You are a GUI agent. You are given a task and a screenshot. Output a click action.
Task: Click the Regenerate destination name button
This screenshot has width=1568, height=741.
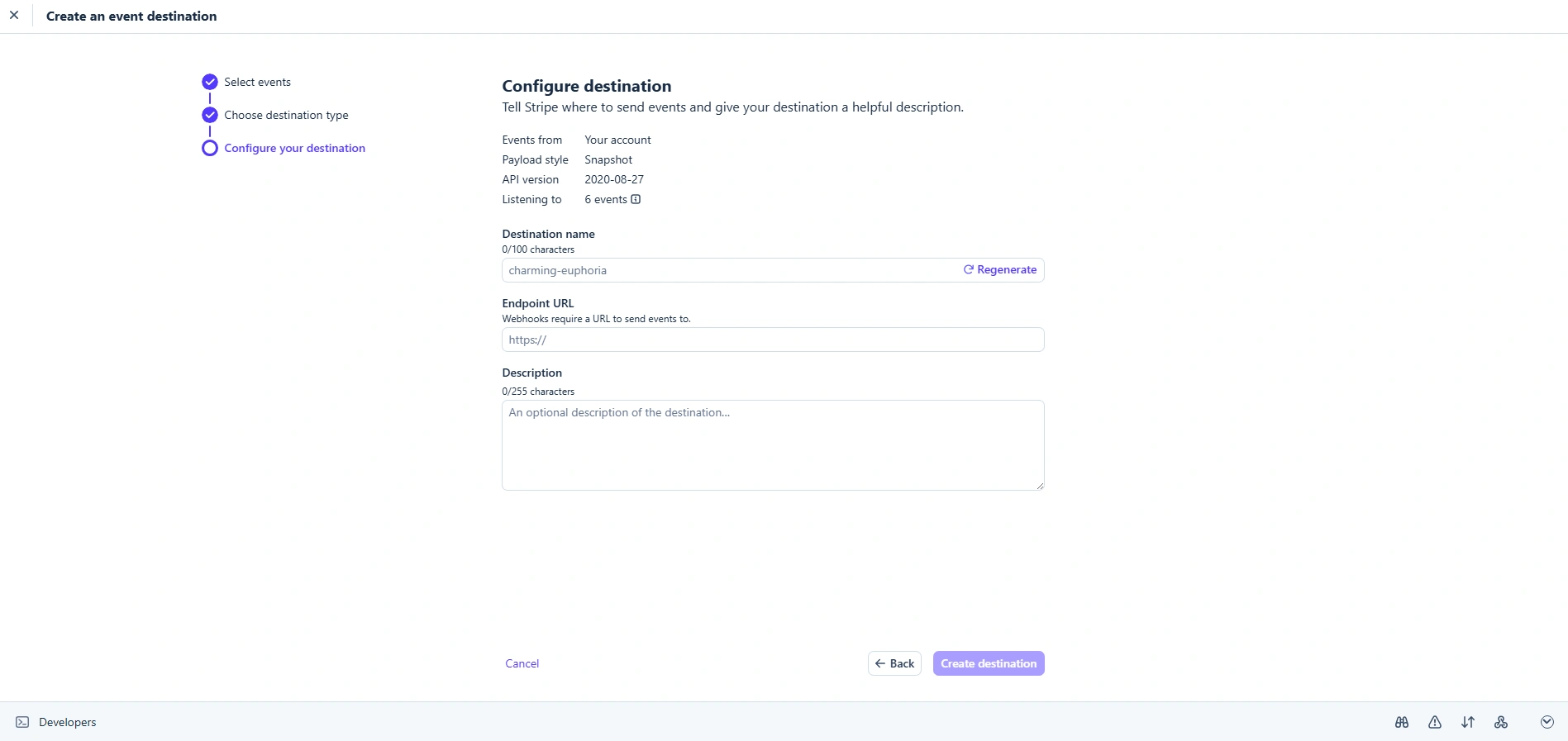(1000, 270)
